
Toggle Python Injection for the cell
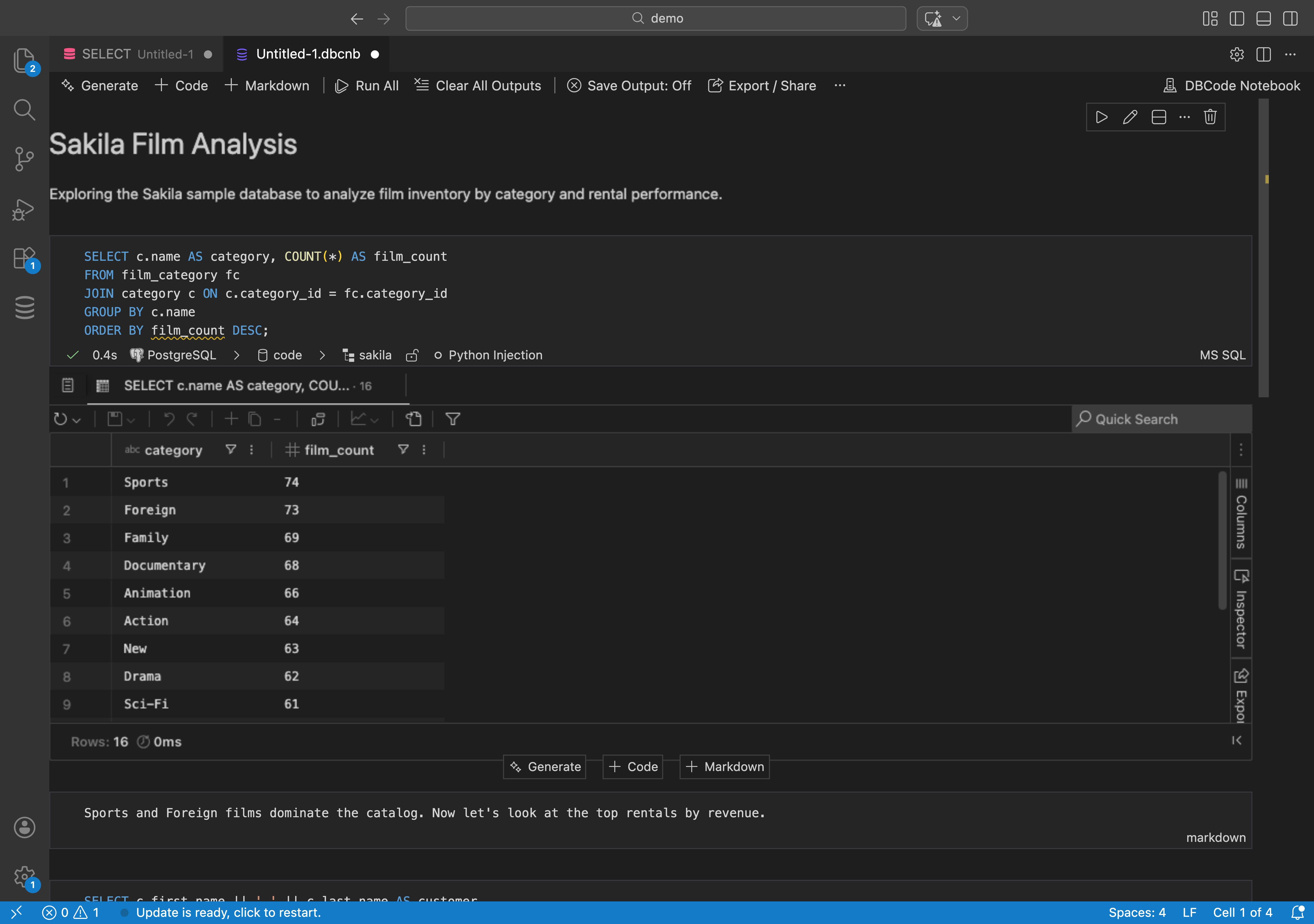488,355
